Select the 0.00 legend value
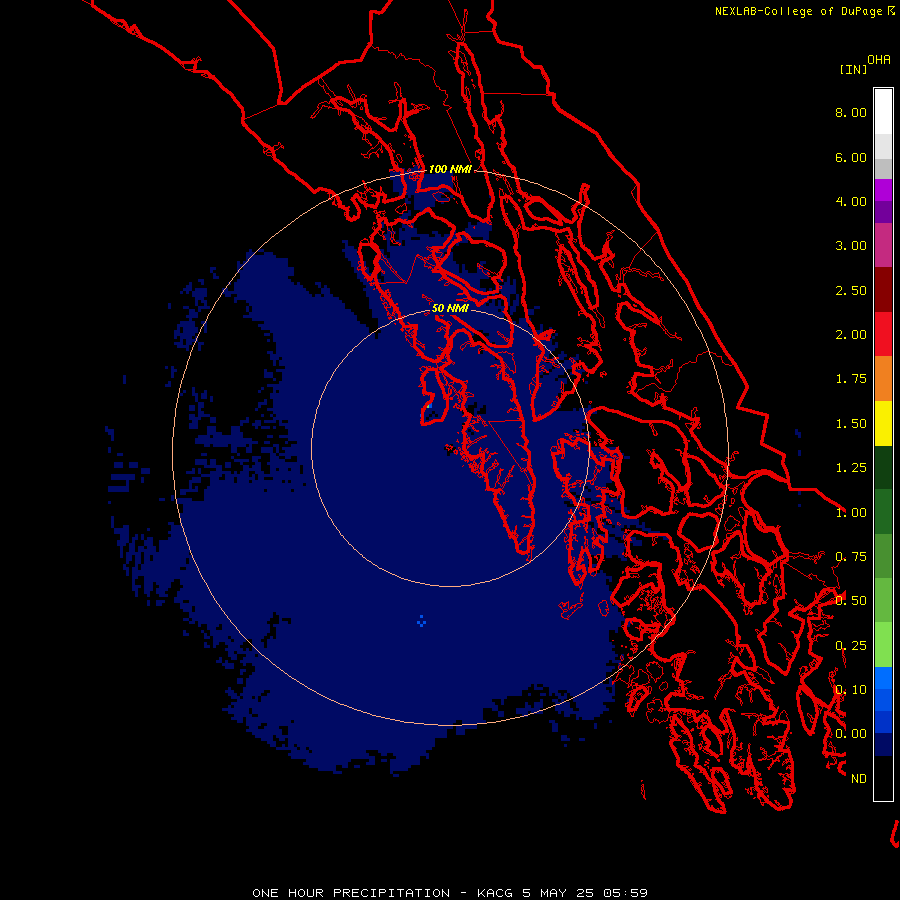Image resolution: width=900 pixels, height=900 pixels. [x=851, y=734]
